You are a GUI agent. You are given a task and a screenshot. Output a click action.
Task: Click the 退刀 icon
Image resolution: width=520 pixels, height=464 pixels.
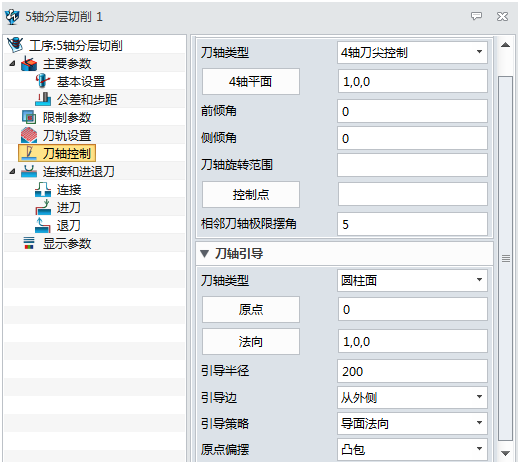point(43,226)
